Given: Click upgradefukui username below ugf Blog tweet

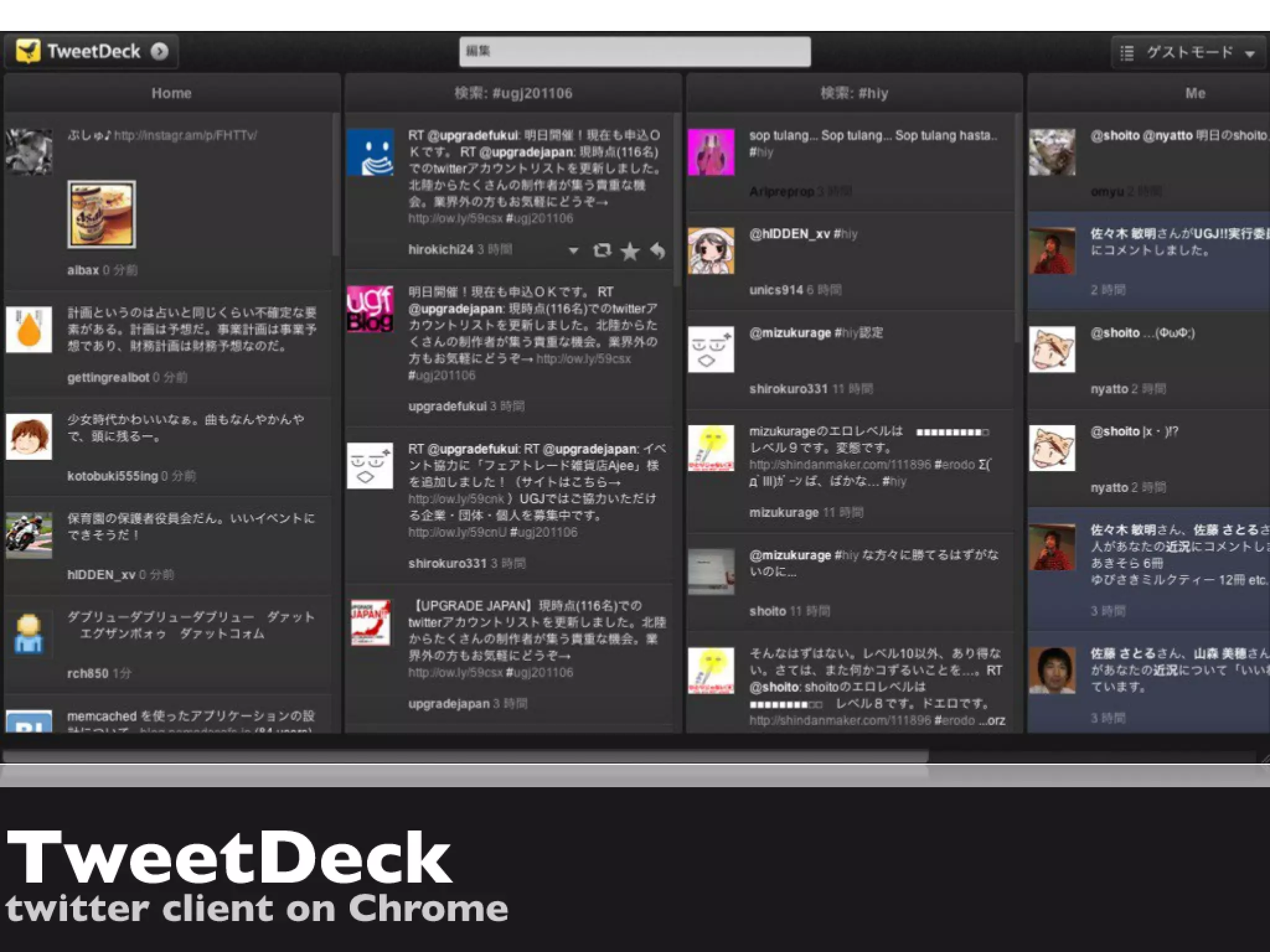Looking at the screenshot, I should pos(447,407).
